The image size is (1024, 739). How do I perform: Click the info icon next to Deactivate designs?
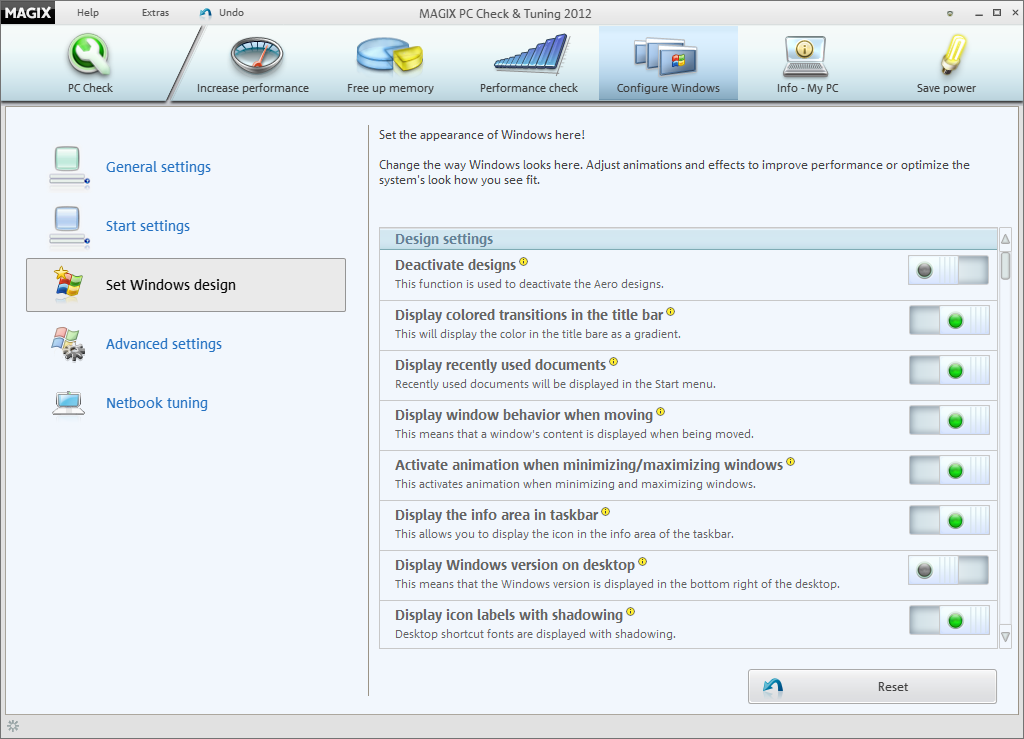(x=524, y=262)
